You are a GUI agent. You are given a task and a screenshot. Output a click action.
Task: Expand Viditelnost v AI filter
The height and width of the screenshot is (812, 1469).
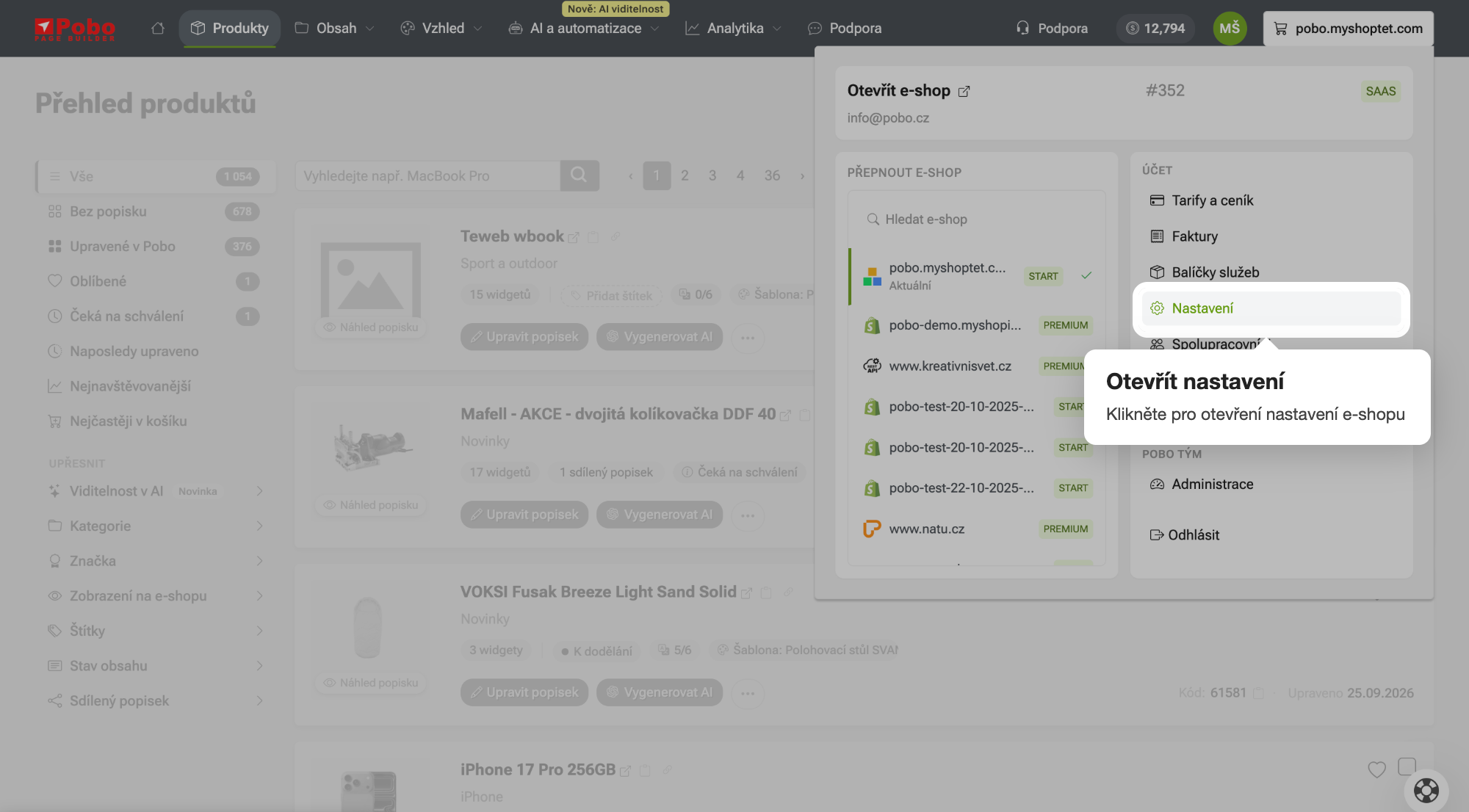pos(156,491)
